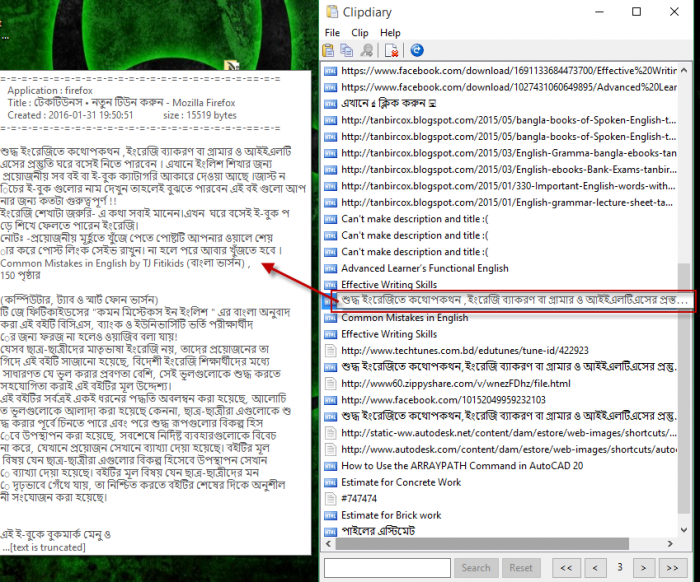Select the 'পাইলের এস্টিমেট' clip row
Viewport: 700px width, 582px height.
[x=500, y=531]
